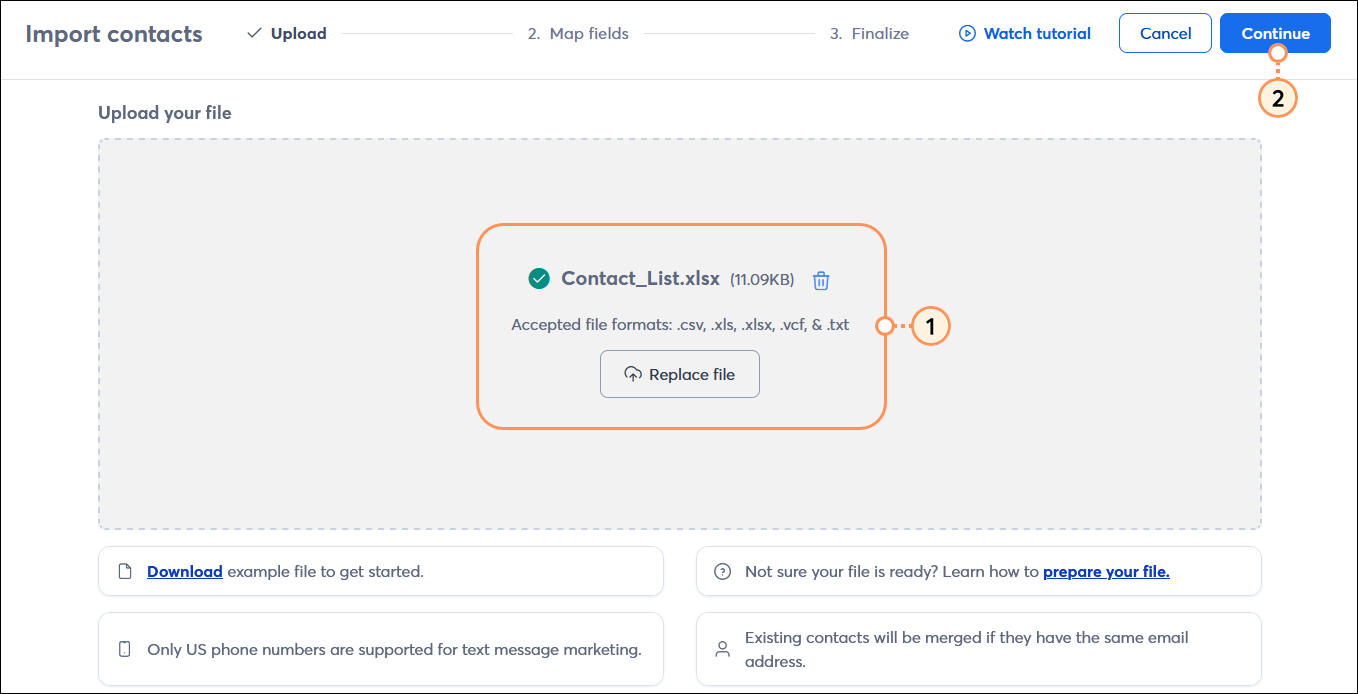Click the document icon next to Download example

coord(124,570)
